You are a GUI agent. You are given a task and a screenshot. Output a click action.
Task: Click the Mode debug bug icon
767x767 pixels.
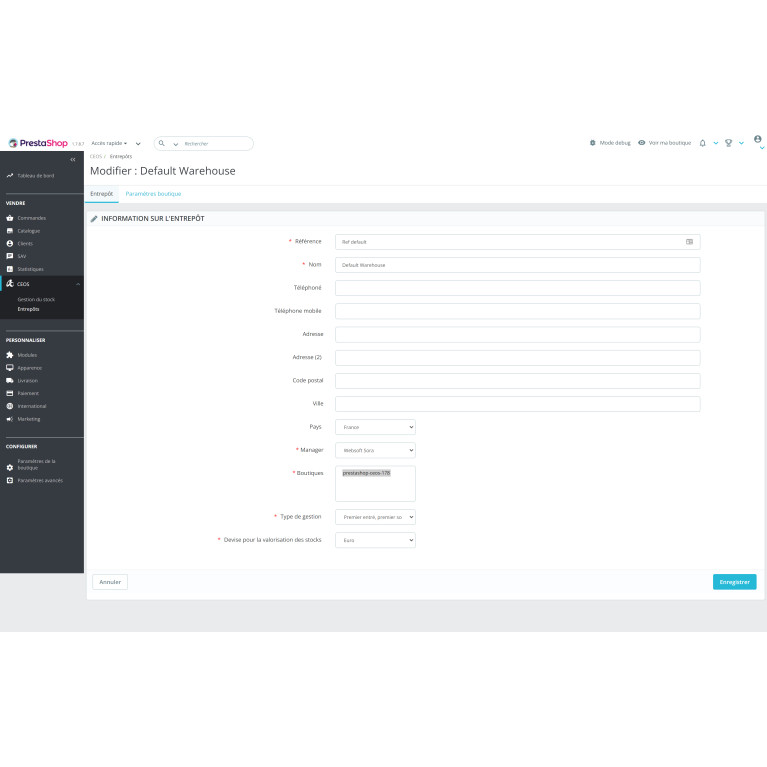(593, 143)
